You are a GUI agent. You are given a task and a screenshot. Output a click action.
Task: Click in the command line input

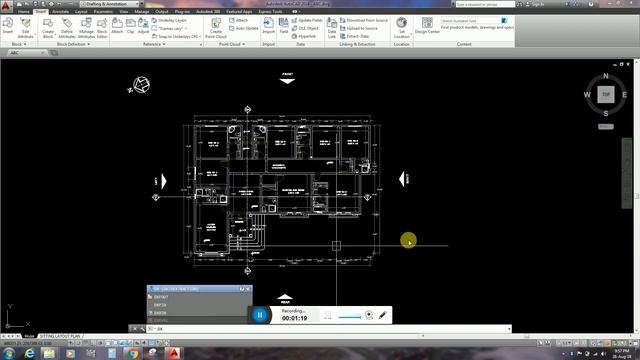(x=327, y=329)
